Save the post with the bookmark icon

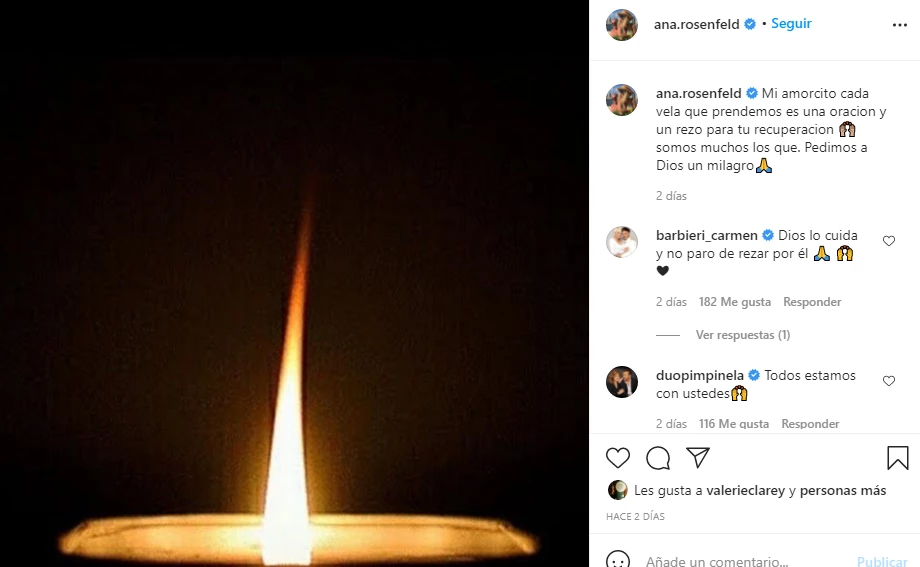(897, 458)
